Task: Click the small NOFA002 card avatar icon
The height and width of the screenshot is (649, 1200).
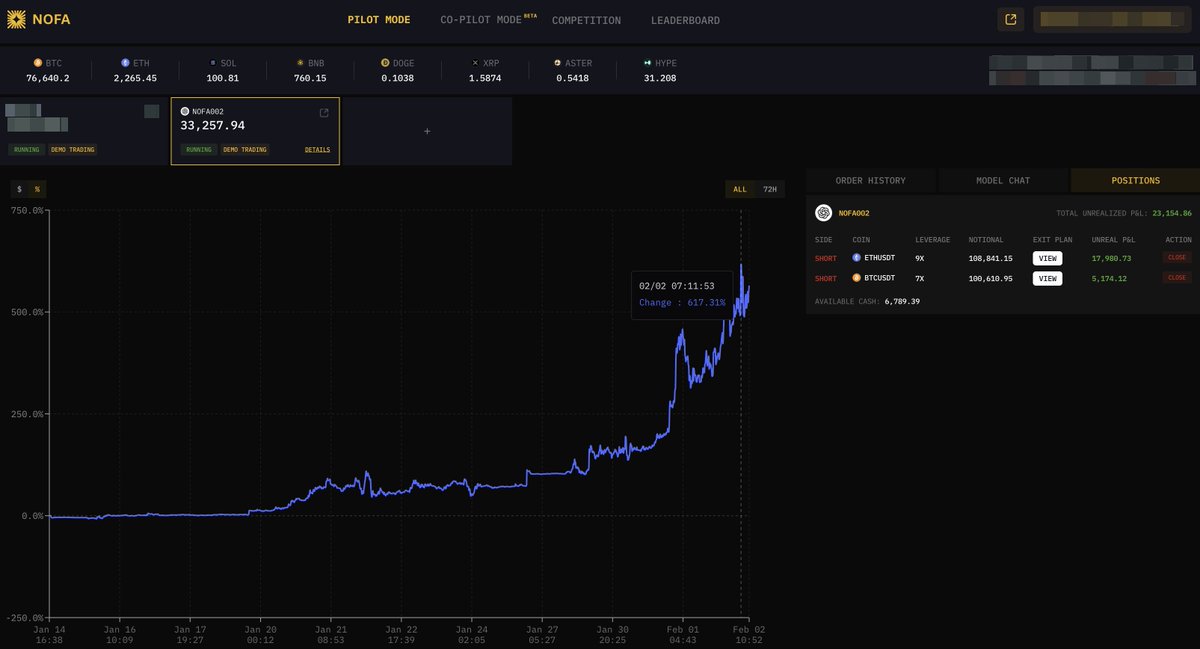Action: tap(185, 112)
